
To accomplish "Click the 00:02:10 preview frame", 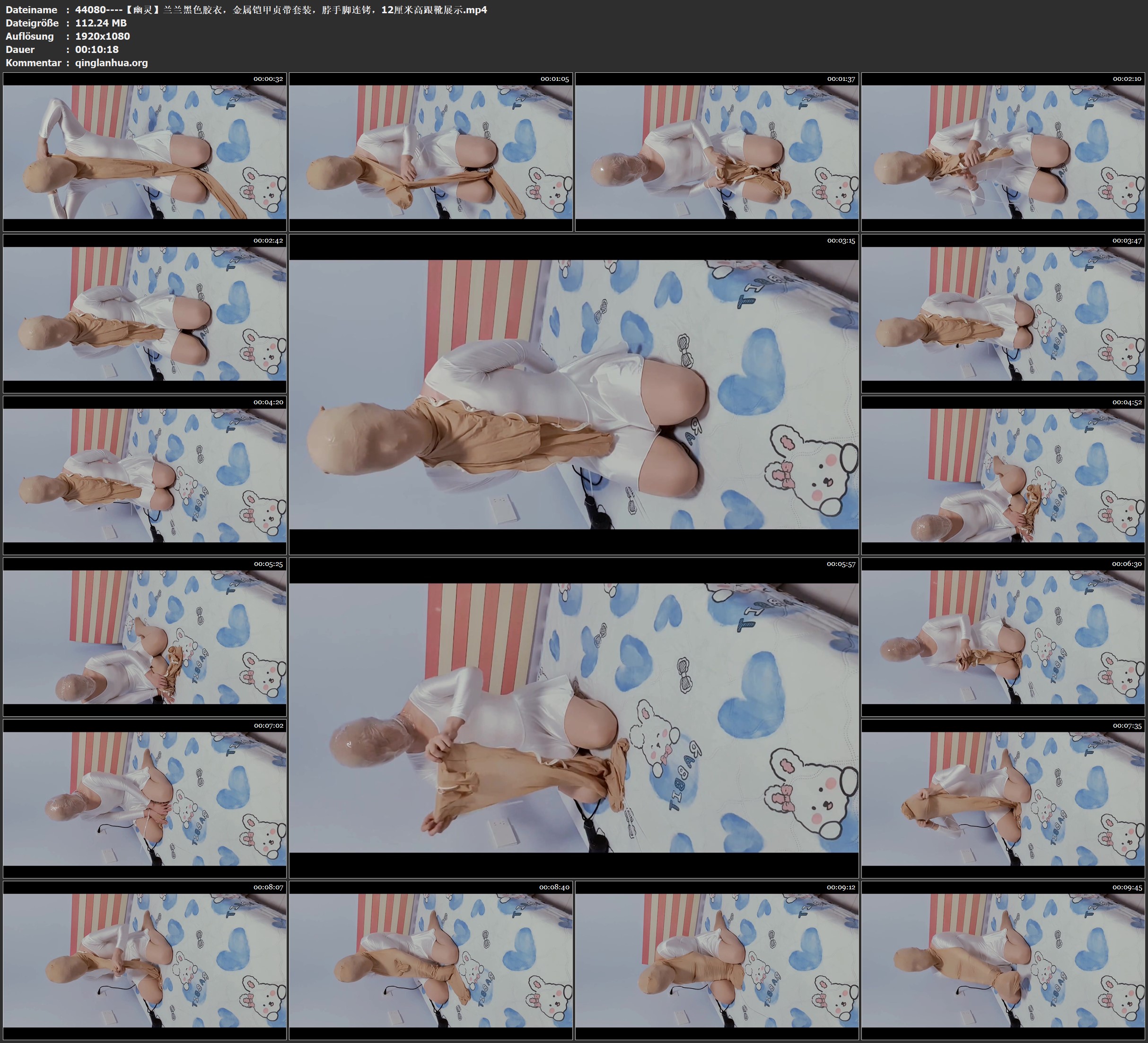I will click(1003, 152).
